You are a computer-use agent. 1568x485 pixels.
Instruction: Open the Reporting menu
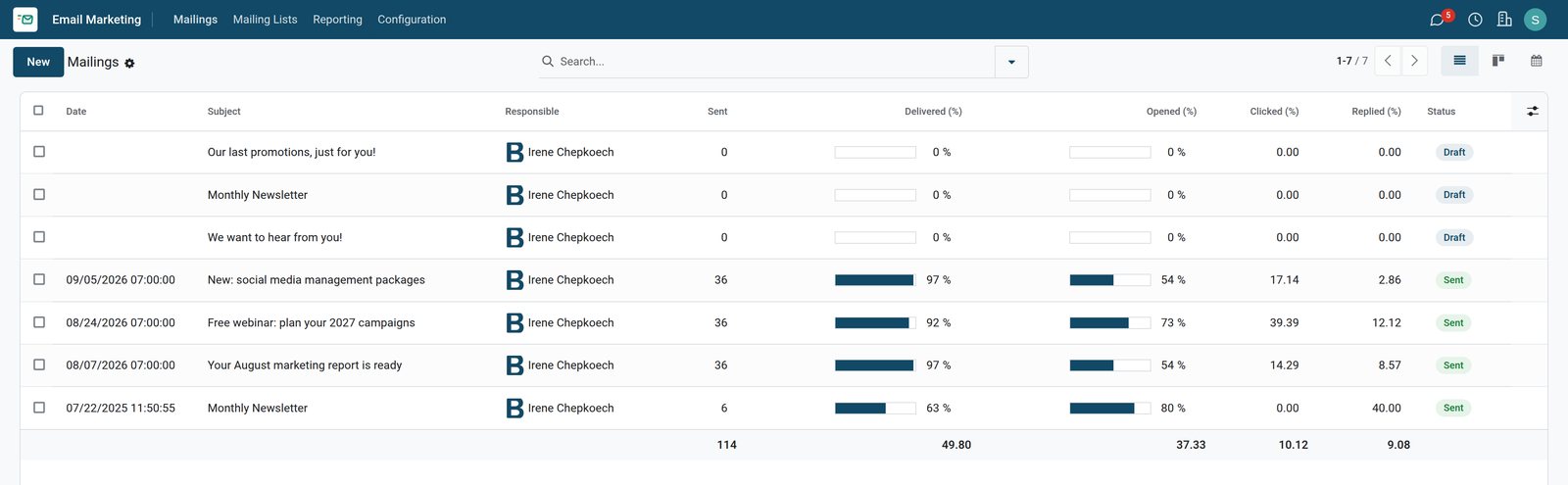337,20
